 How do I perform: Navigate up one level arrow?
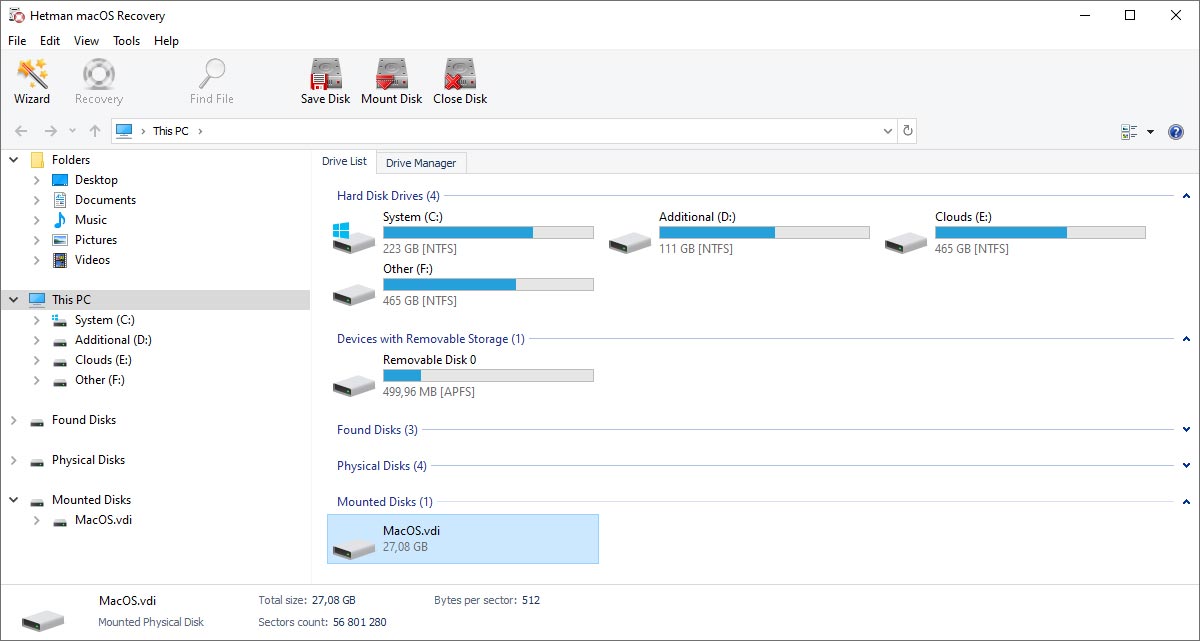tap(95, 131)
